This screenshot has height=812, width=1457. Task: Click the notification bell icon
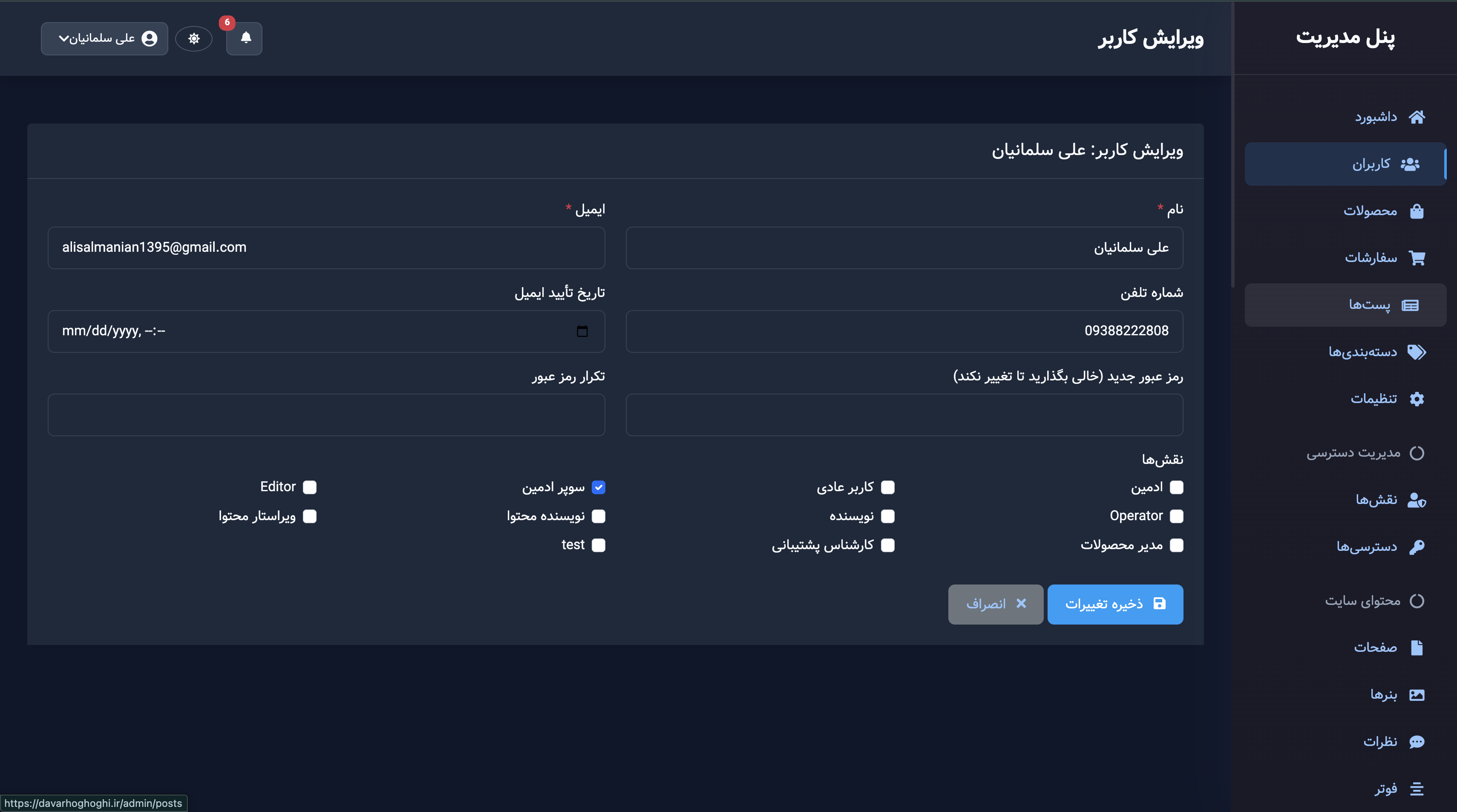pyautogui.click(x=245, y=38)
